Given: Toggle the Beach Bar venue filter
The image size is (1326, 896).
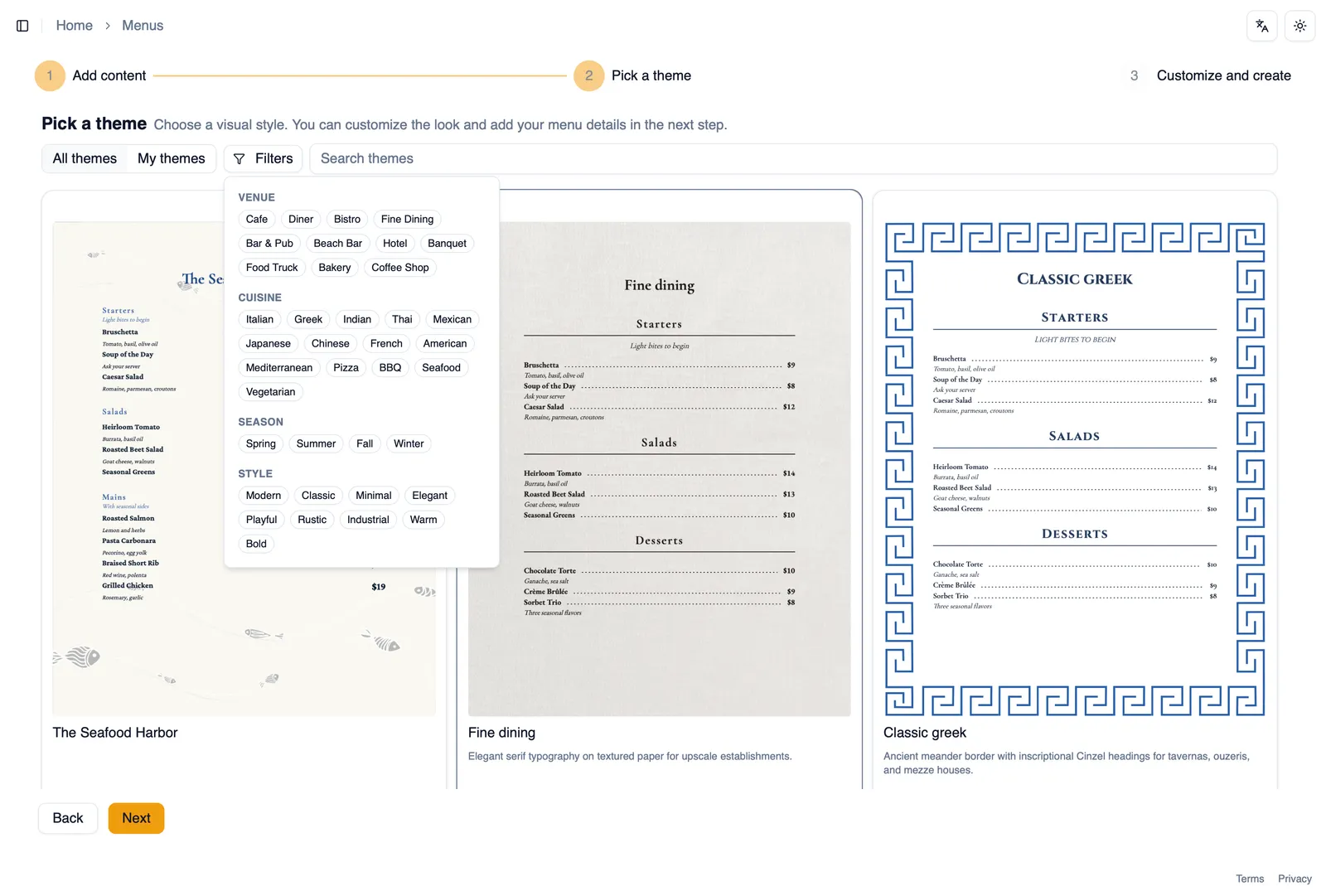Looking at the screenshot, I should point(337,244).
